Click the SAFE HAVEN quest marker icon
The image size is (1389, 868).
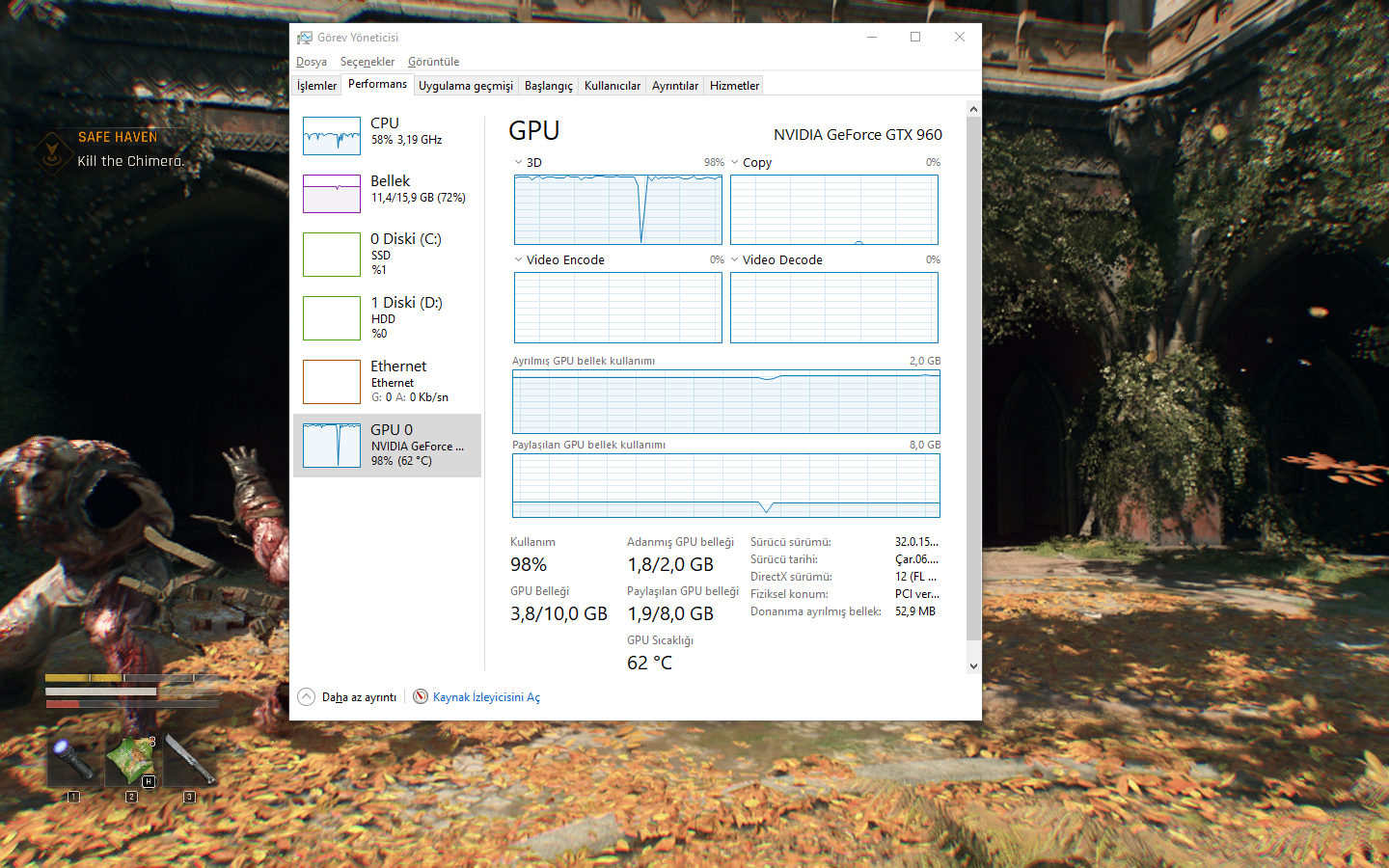point(51,151)
